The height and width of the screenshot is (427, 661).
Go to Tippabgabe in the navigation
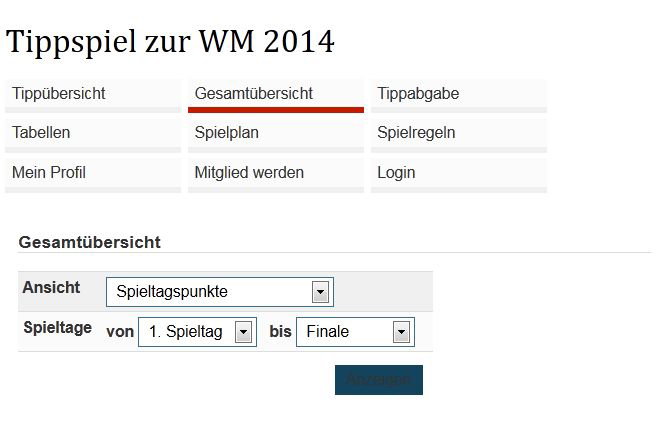(459, 96)
